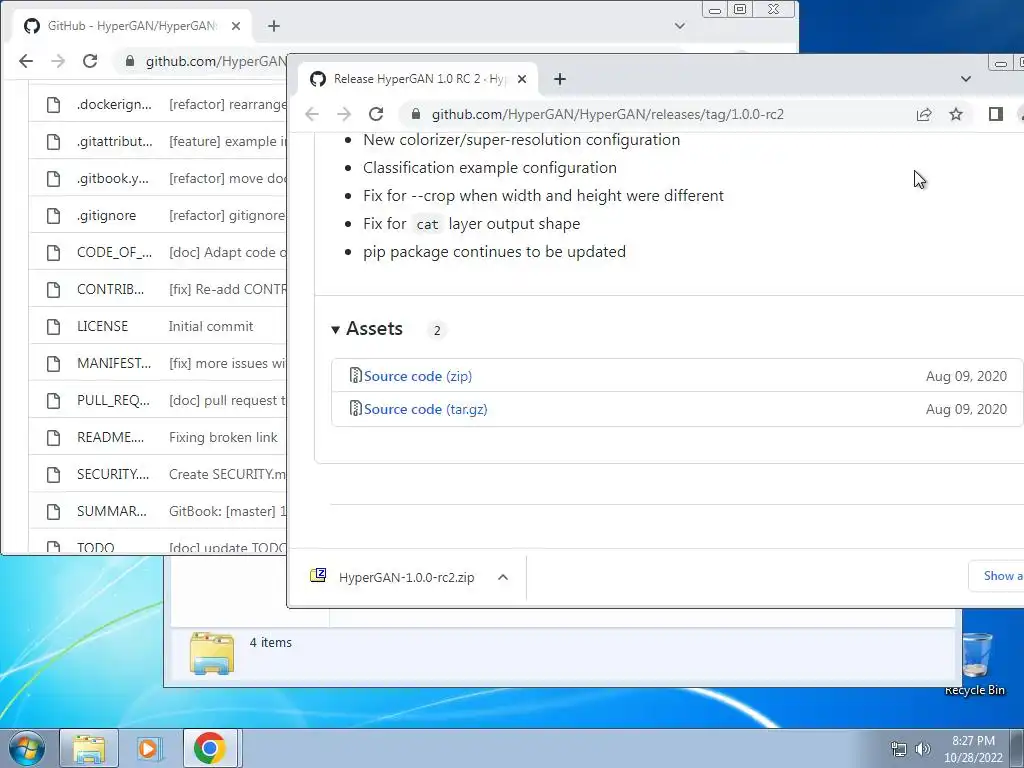
Task: Click file icon next to .gitignore
Action: 54,216
